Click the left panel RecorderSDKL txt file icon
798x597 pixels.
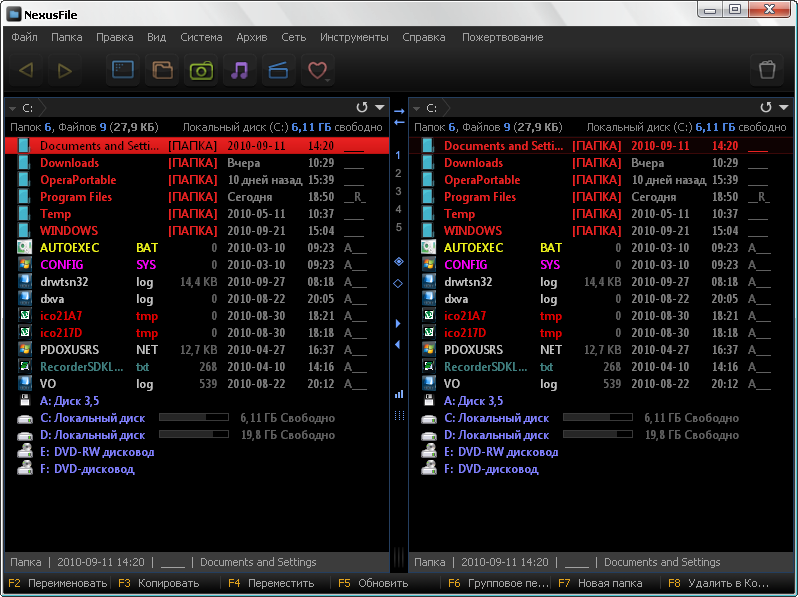click(24, 366)
